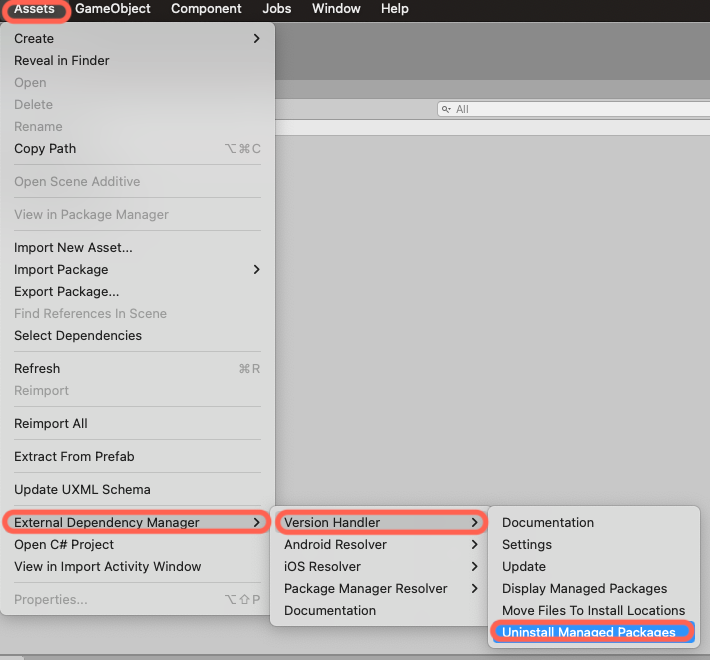Screen dimensions: 710x660
Task: Open the Component menu
Action: point(206,9)
